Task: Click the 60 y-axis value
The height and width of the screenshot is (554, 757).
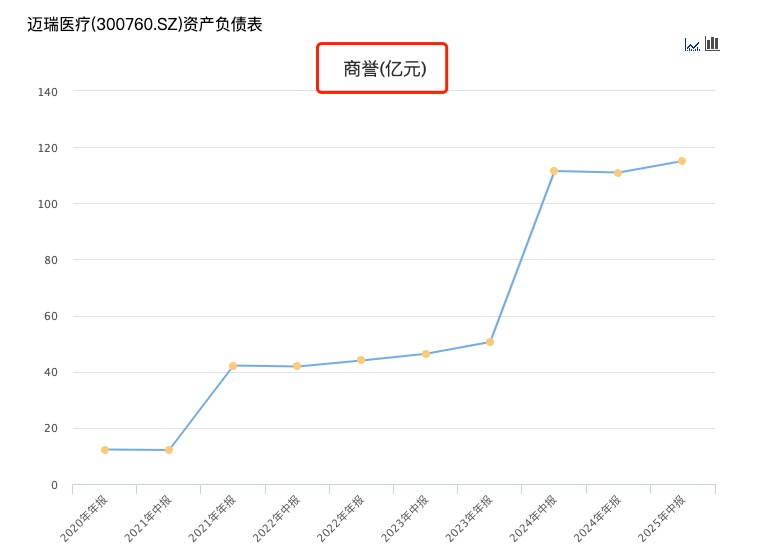Action: tap(51, 316)
